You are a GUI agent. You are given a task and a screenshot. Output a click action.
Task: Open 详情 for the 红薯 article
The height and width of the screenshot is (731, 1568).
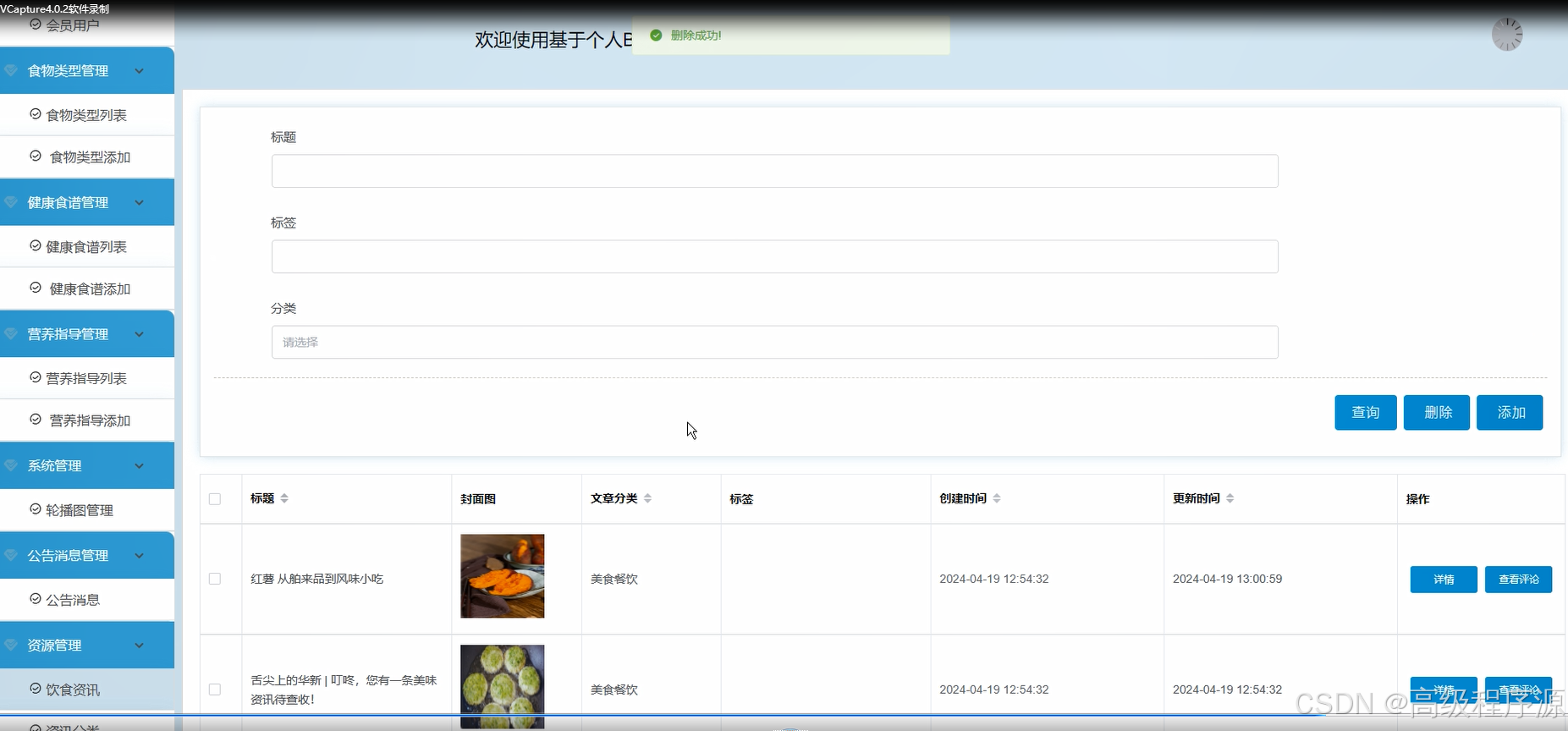pyautogui.click(x=1444, y=580)
